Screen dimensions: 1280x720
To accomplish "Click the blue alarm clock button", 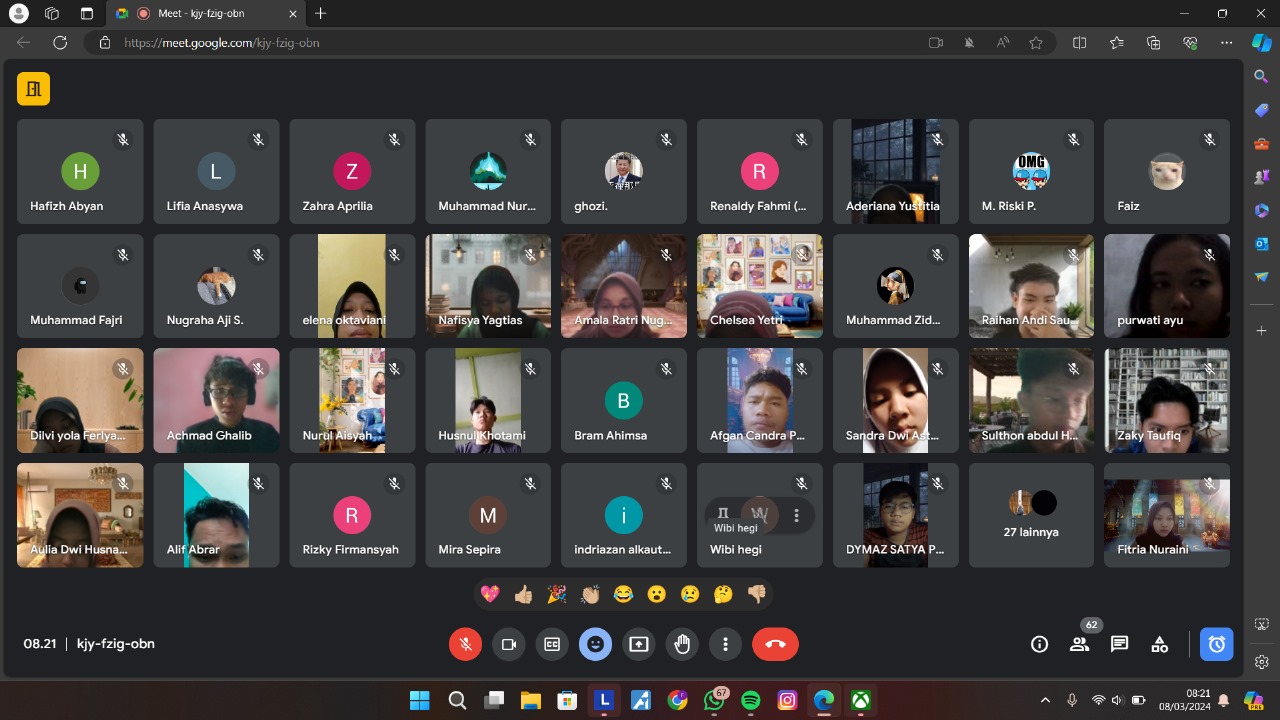I will [1216, 644].
